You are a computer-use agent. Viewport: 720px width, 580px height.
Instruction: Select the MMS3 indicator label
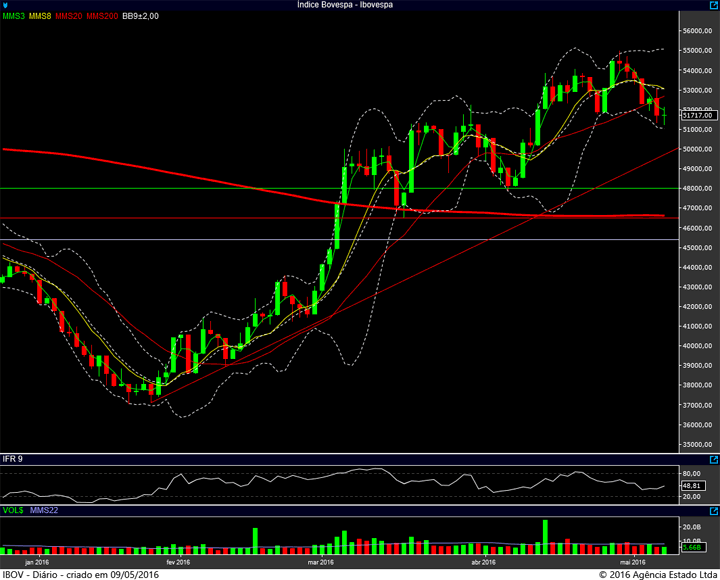[x=13, y=16]
